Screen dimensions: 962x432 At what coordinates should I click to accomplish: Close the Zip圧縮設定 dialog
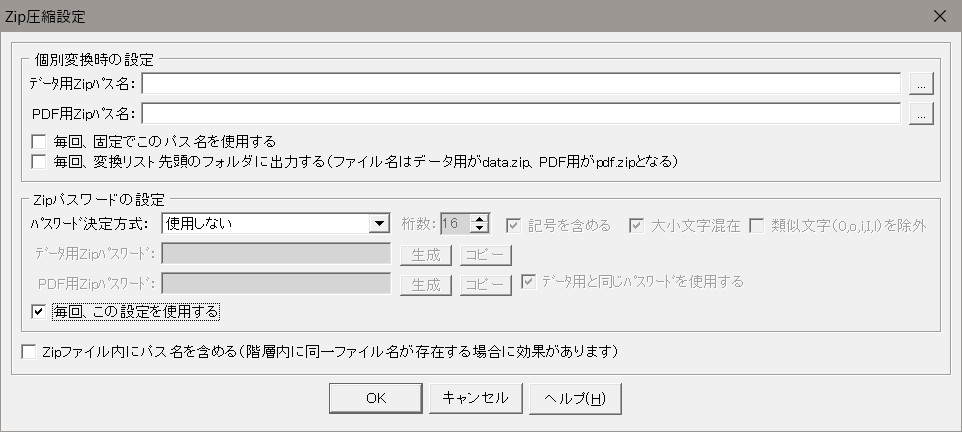[938, 15]
